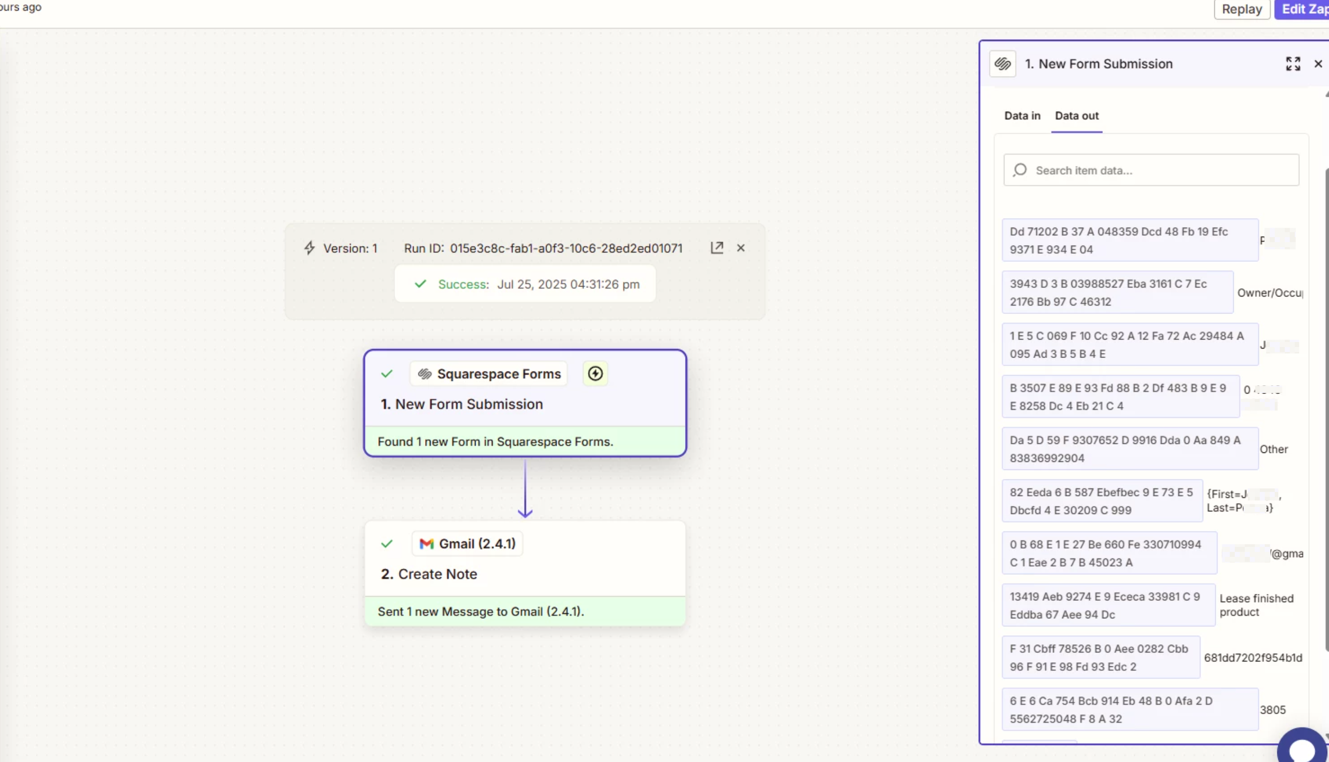Click the Search item data field
This screenshot has width=1329, height=762.
click(1160, 170)
